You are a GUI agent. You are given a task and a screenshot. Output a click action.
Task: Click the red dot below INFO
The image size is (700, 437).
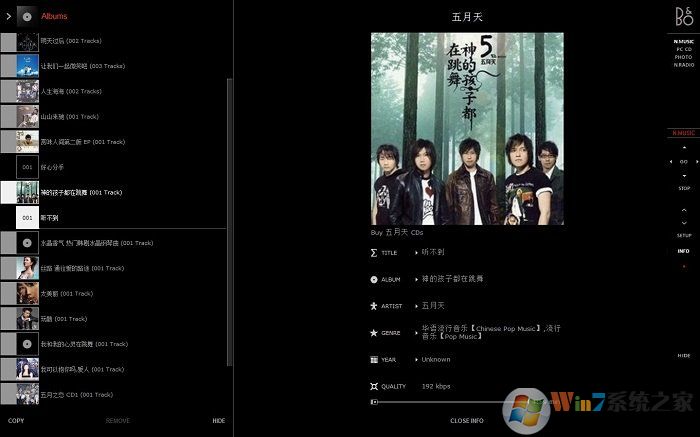684,266
